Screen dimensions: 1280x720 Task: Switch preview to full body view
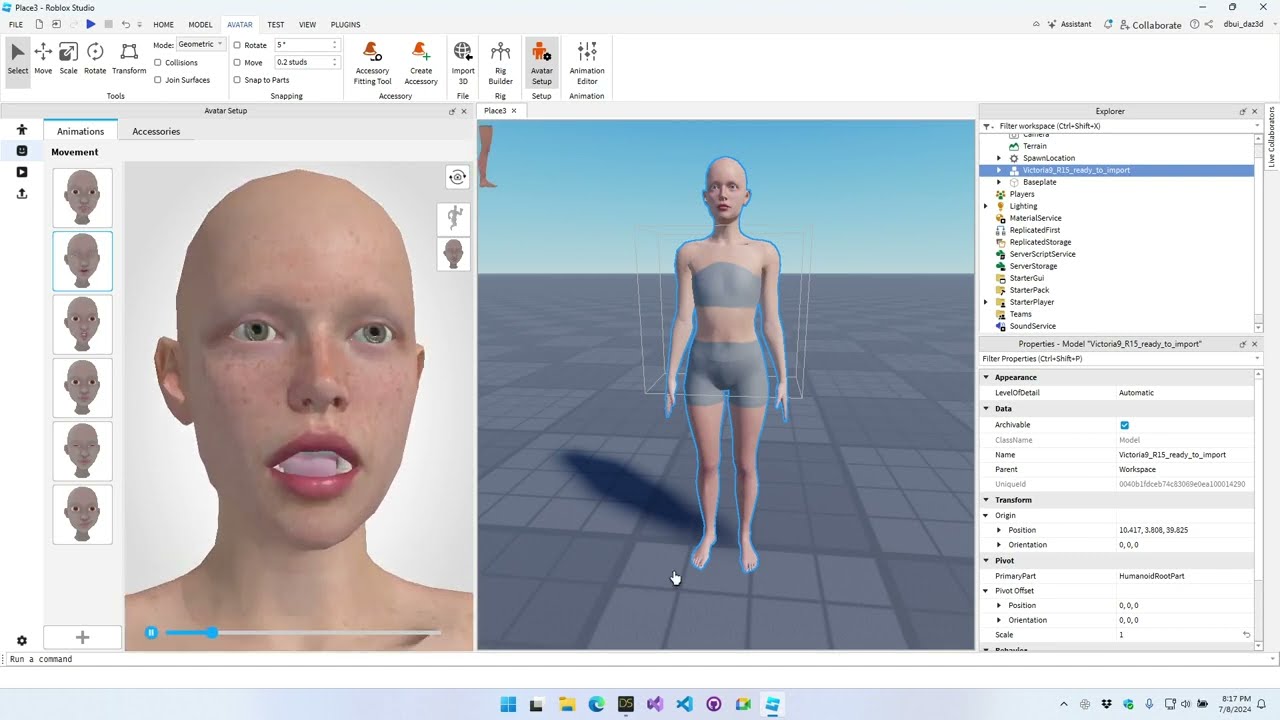(x=454, y=217)
